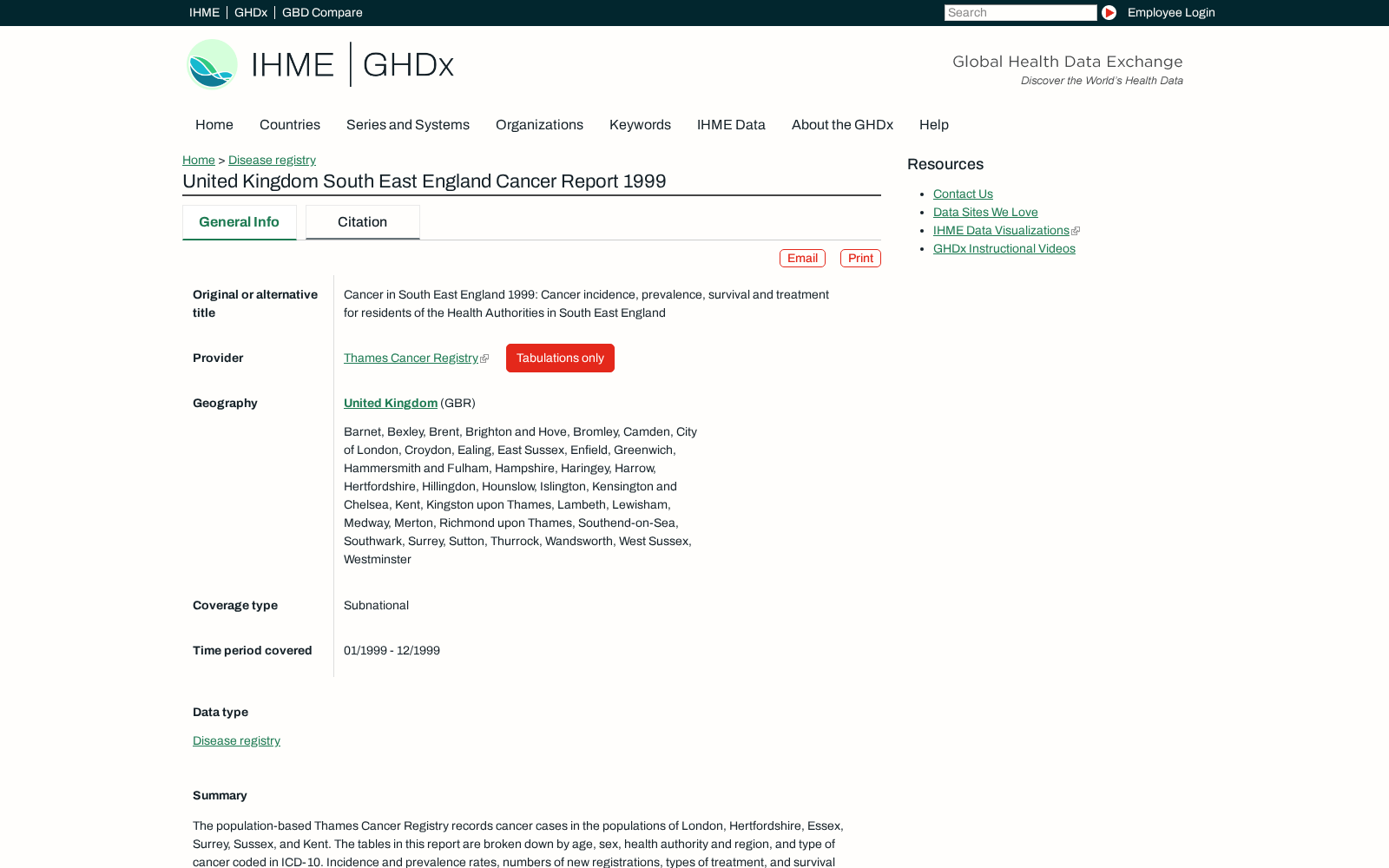This screenshot has width=1389, height=868.
Task: Click the page title 'United Kingdom South East England Cancer Report 1999'
Action: 425,181
